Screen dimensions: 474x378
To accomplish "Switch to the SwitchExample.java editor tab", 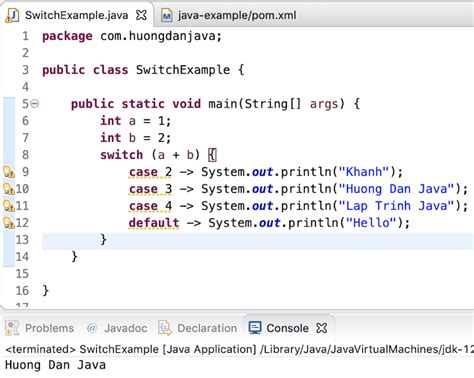I will [x=76, y=15].
